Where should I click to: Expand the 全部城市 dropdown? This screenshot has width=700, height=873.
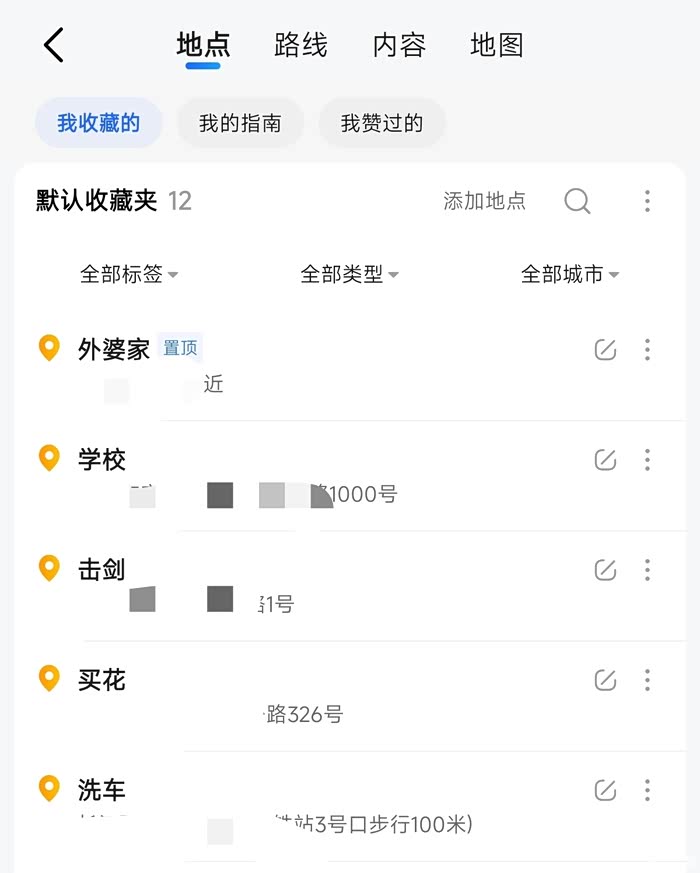click(570, 274)
